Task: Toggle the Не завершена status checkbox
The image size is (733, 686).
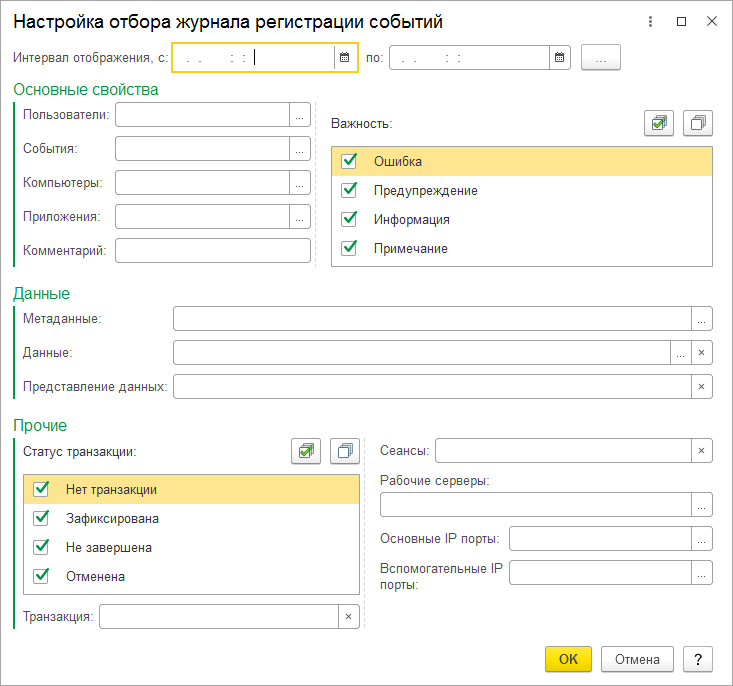Action: (x=41, y=548)
